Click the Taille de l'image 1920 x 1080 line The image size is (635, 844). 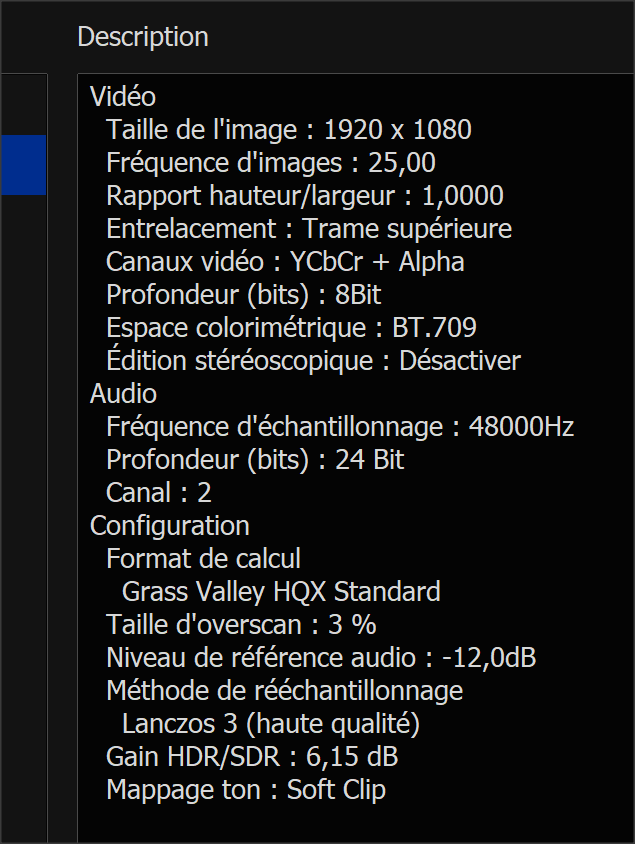[288, 130]
